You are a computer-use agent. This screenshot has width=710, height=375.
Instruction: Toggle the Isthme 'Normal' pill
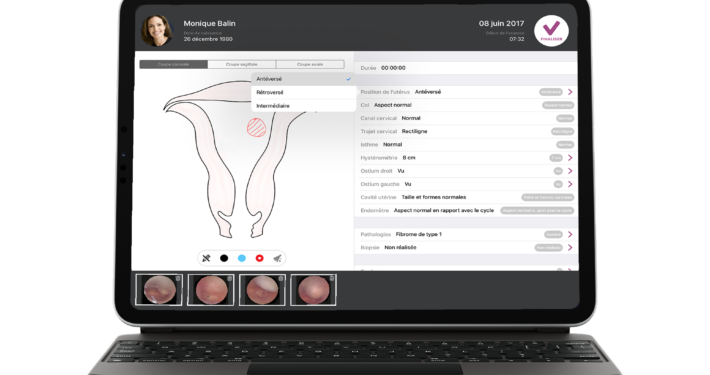click(565, 144)
